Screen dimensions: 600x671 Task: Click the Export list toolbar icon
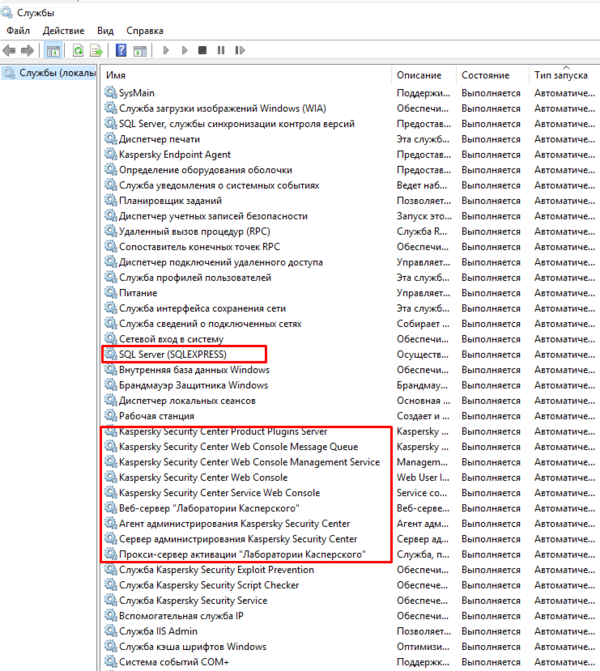click(96, 50)
